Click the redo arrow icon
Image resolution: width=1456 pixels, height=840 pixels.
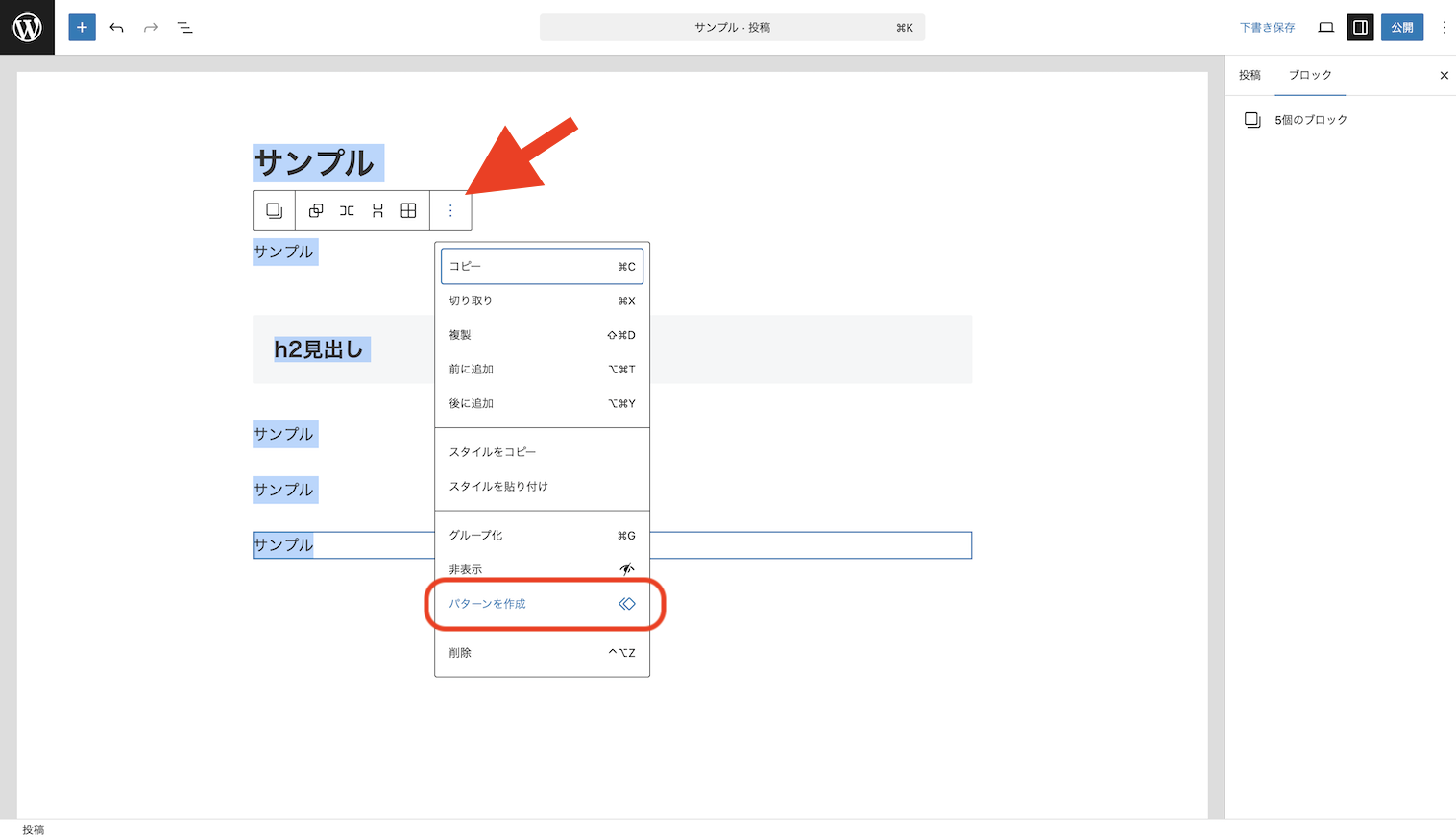pyautogui.click(x=150, y=27)
